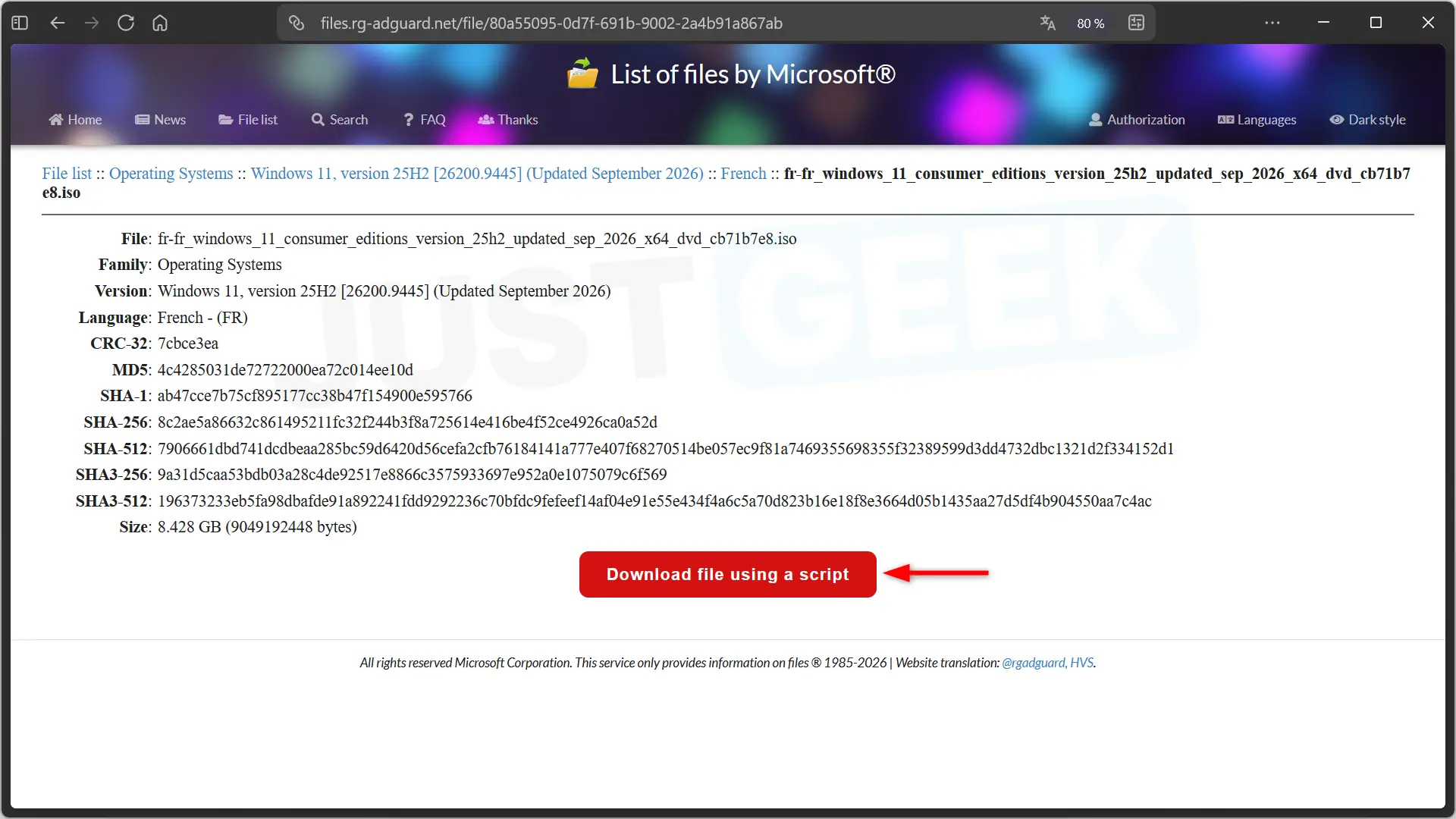Go back with the browser back arrow
Viewport: 1456px width, 819px height.
tap(58, 23)
